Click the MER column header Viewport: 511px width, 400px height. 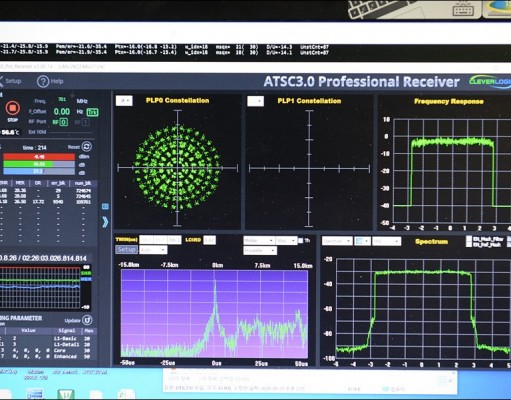tap(20, 183)
